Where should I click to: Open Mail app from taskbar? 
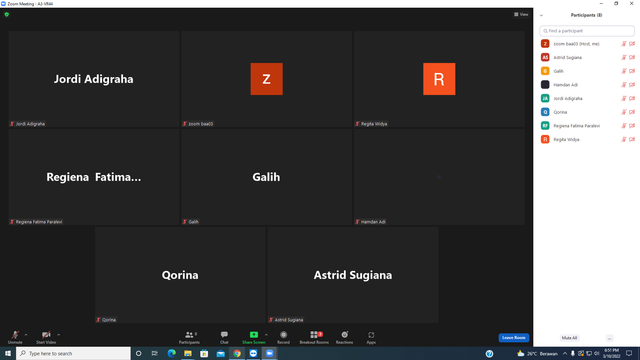(220, 353)
